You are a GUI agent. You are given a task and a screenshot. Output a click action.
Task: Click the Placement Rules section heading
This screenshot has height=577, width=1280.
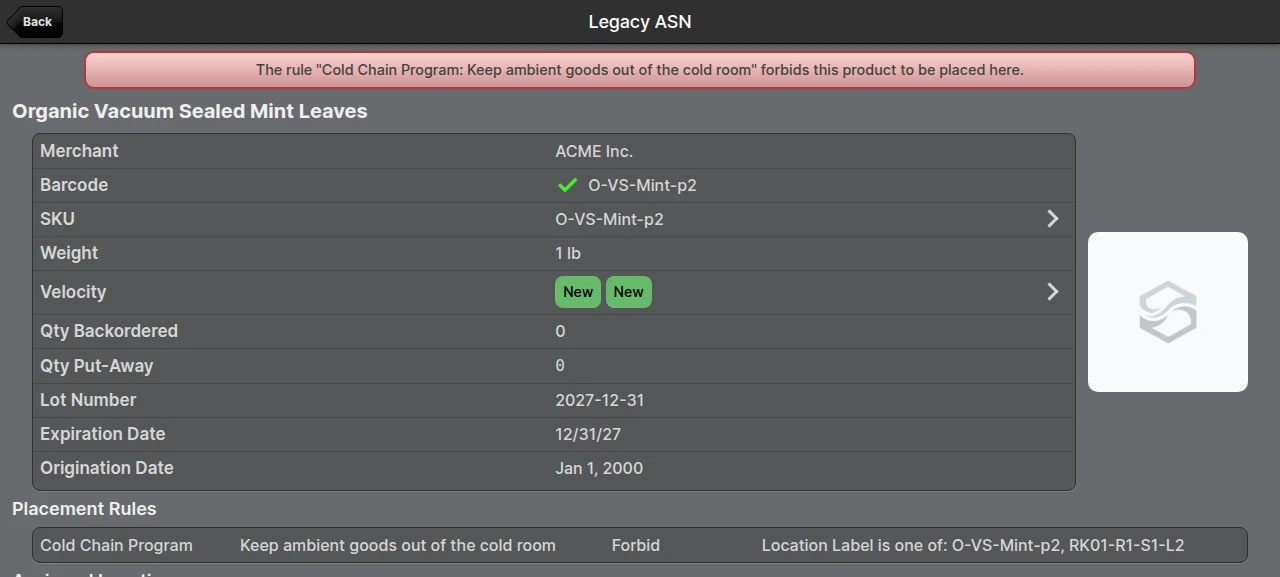coord(84,509)
